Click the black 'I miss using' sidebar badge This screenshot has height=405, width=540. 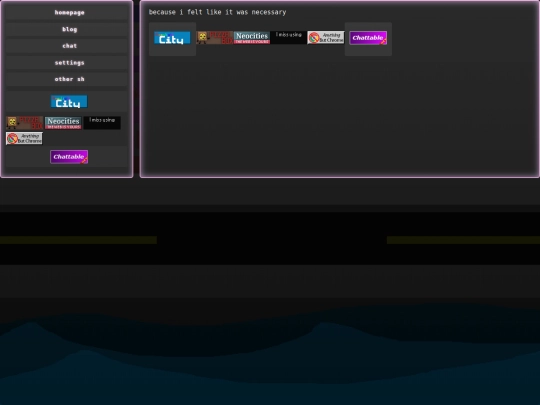(x=102, y=123)
